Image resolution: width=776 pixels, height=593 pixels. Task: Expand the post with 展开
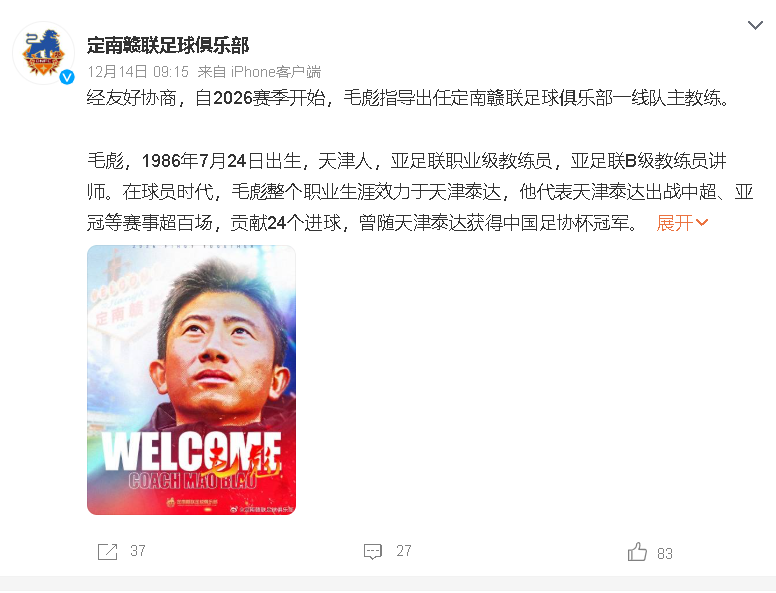coord(675,223)
